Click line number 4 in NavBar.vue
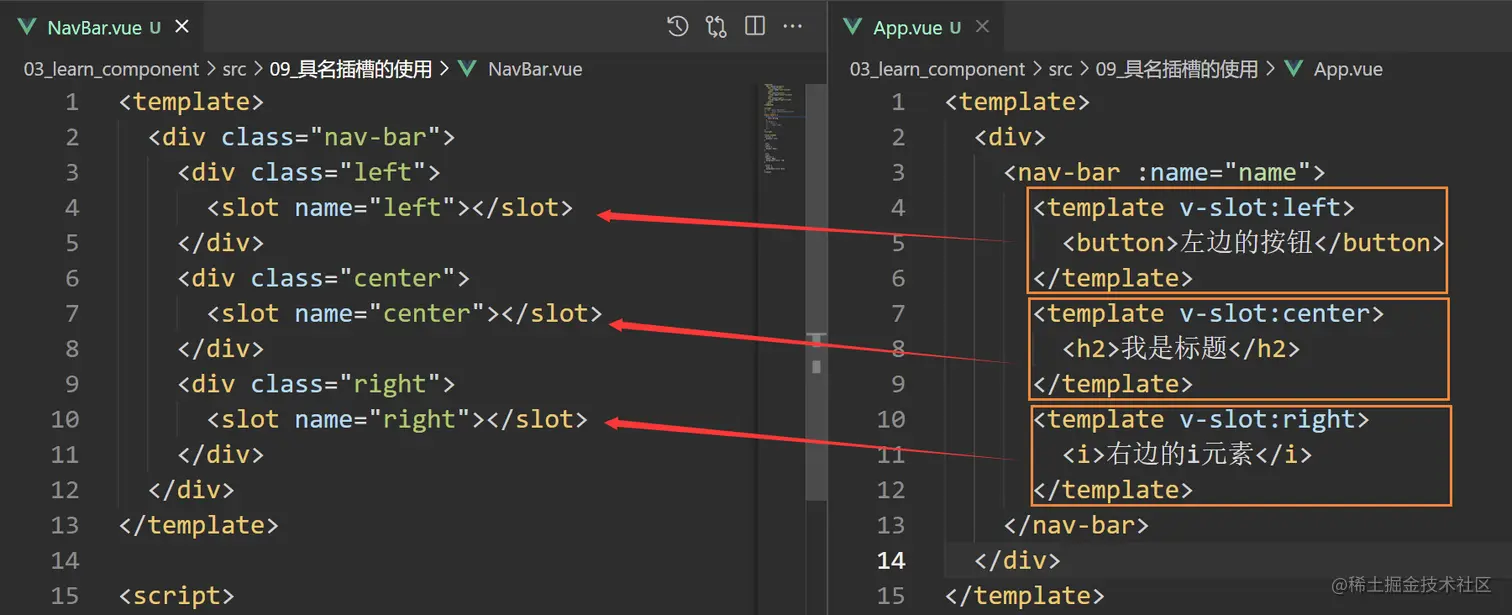The image size is (1512, 615). tap(71, 208)
